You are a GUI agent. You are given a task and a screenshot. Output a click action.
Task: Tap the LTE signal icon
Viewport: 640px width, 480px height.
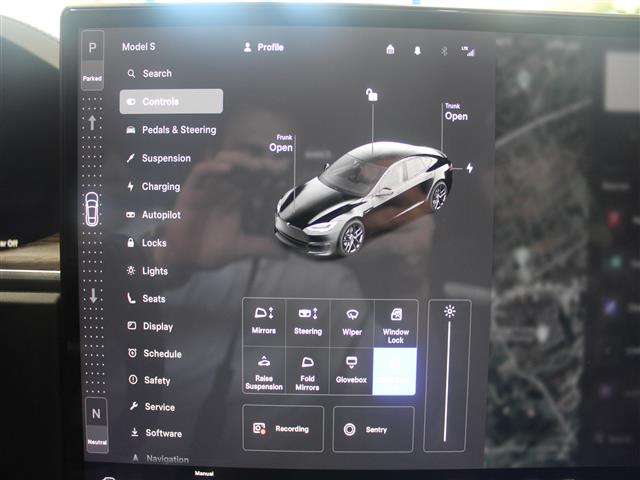point(468,51)
